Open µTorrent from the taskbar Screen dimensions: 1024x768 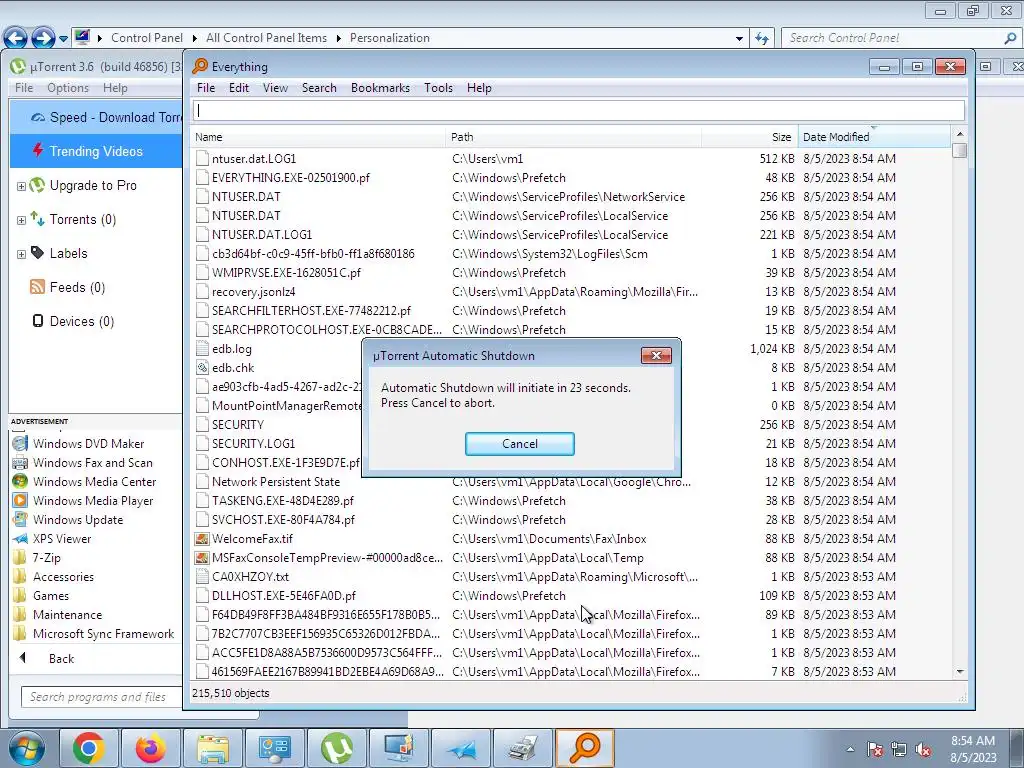pyautogui.click(x=336, y=748)
